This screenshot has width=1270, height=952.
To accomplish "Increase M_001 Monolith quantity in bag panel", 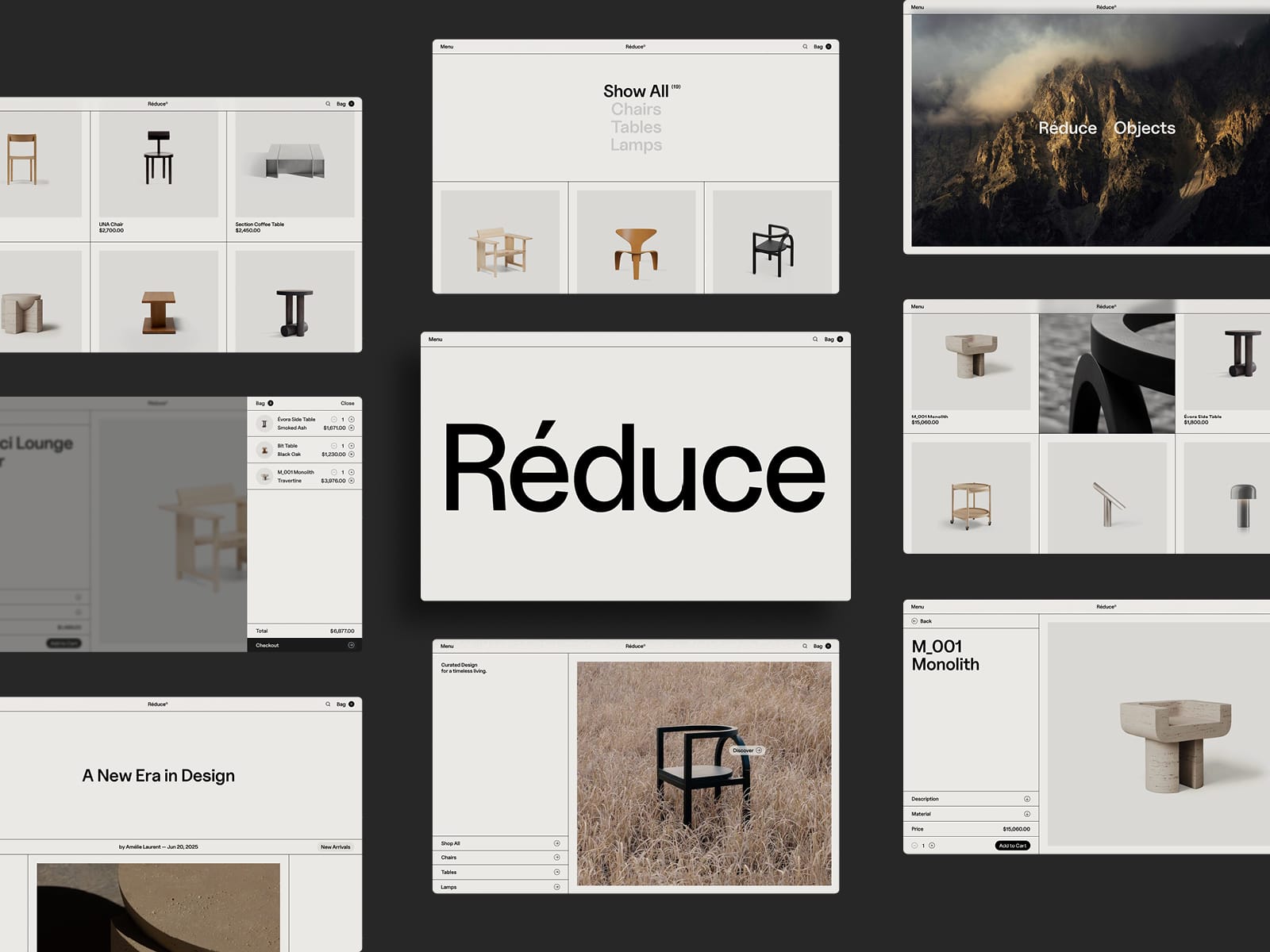I will point(352,472).
